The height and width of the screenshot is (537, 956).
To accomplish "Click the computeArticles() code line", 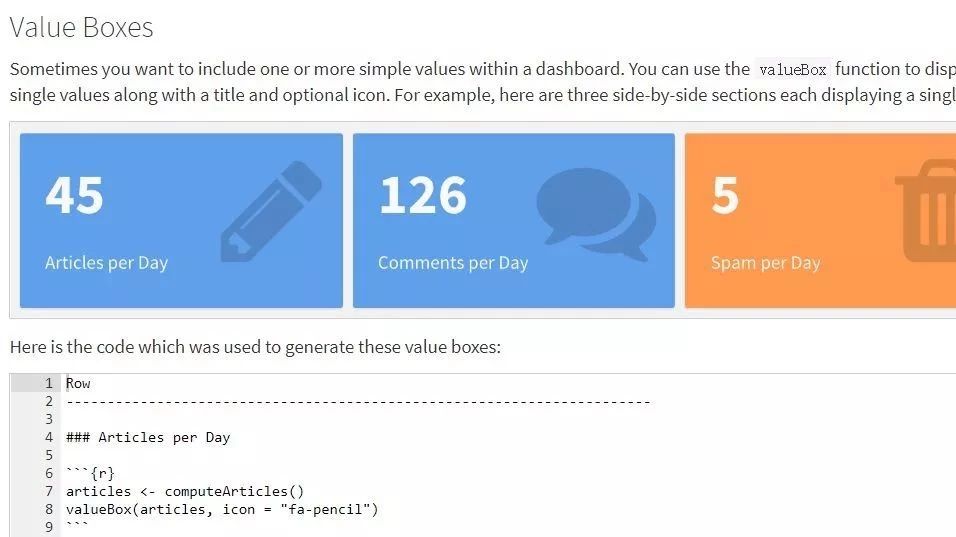I will tap(185, 491).
